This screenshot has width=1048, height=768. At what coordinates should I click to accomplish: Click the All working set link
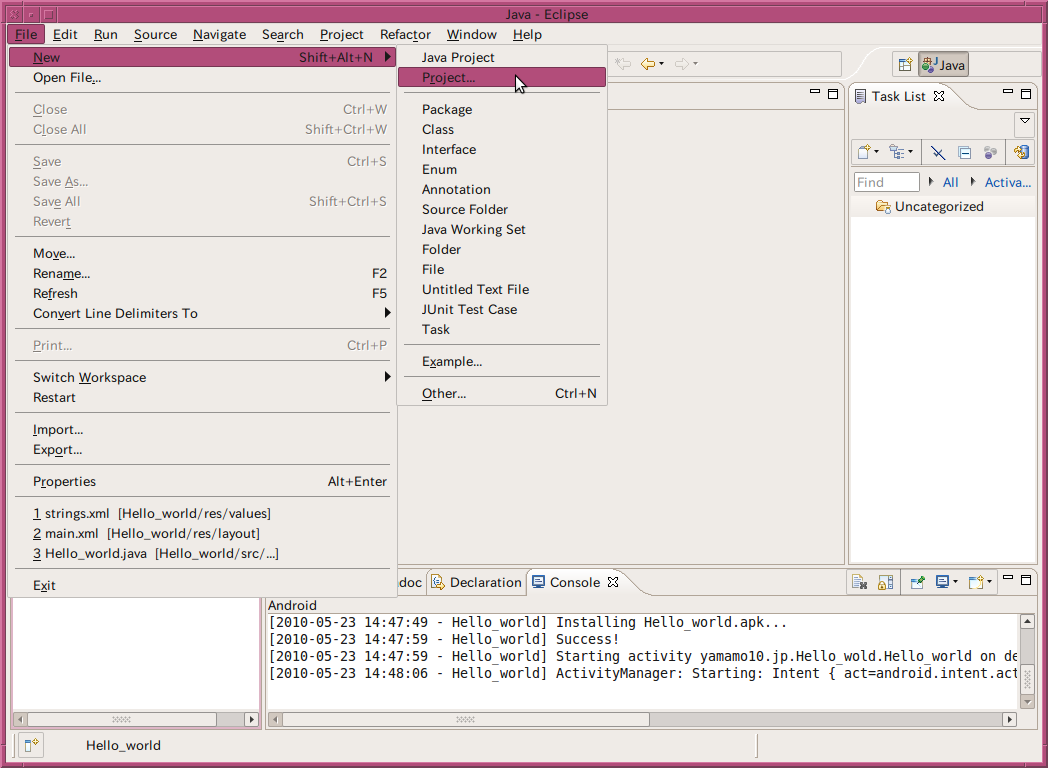[x=950, y=182]
